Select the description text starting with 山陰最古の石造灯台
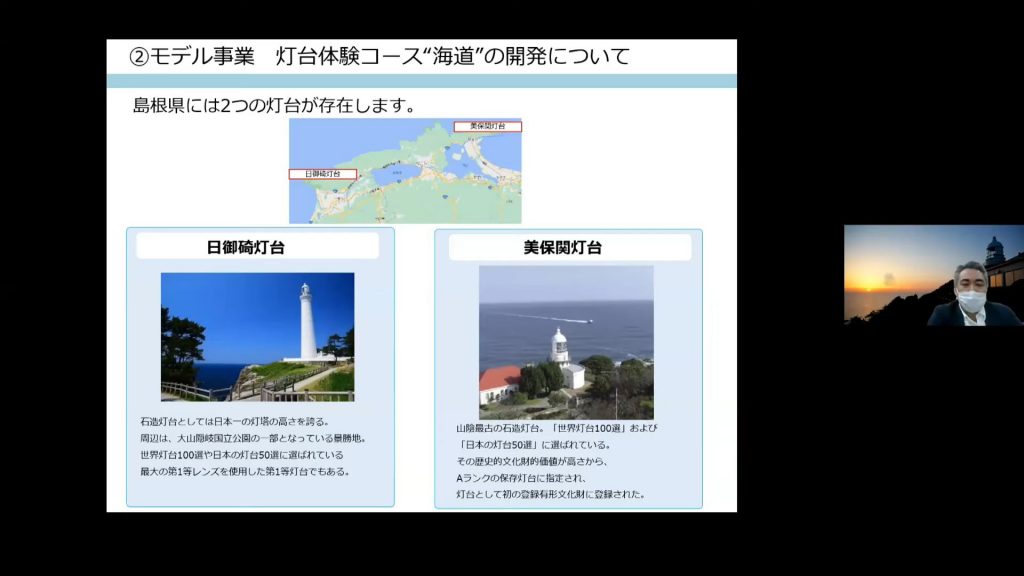This screenshot has height=576, width=1024. point(557,461)
